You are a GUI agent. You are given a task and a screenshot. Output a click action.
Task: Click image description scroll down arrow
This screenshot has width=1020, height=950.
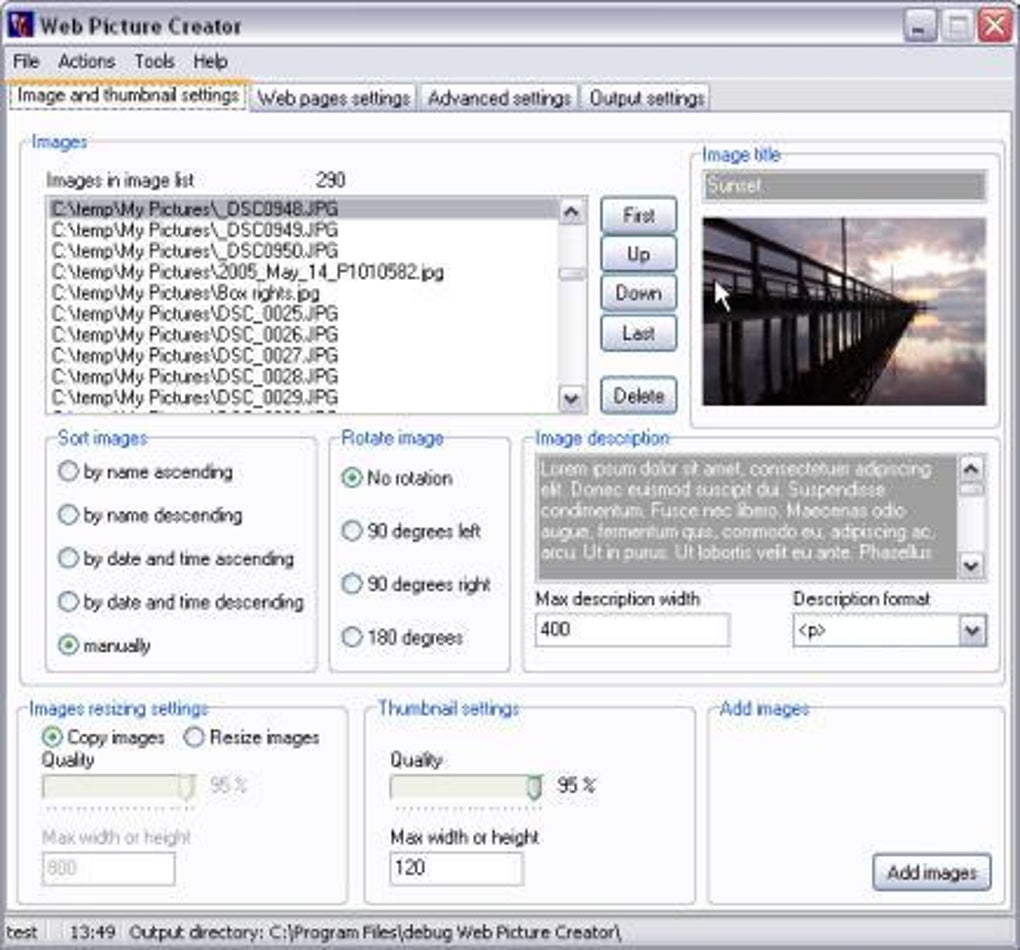point(972,565)
